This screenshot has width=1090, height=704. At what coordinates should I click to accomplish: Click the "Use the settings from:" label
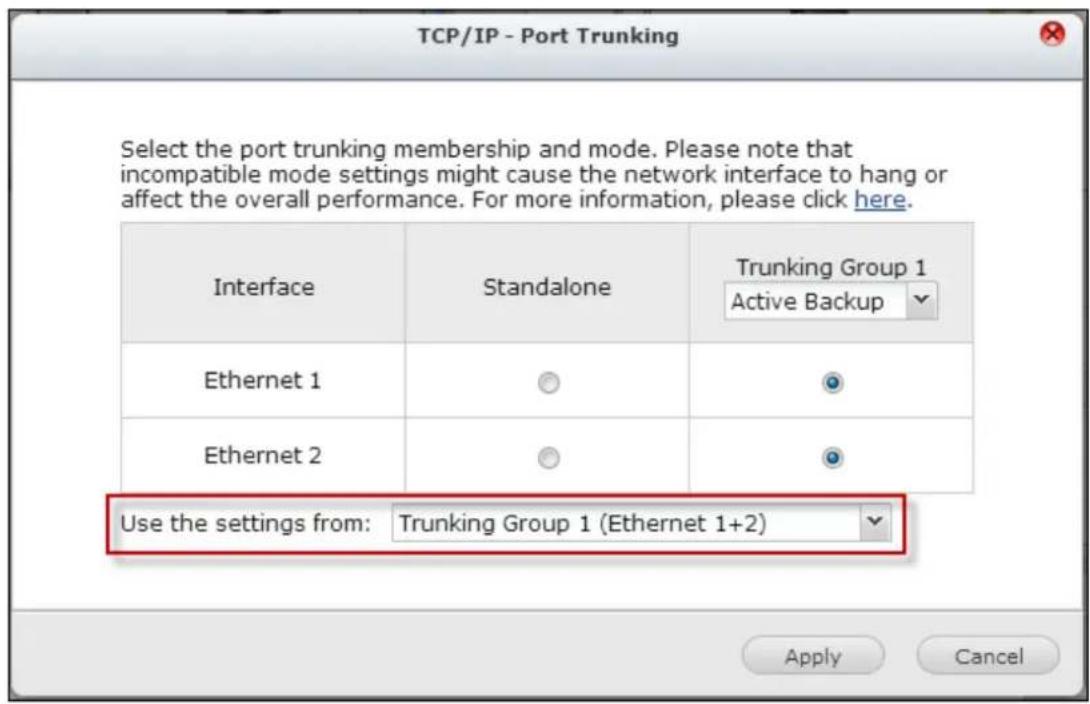[247, 523]
